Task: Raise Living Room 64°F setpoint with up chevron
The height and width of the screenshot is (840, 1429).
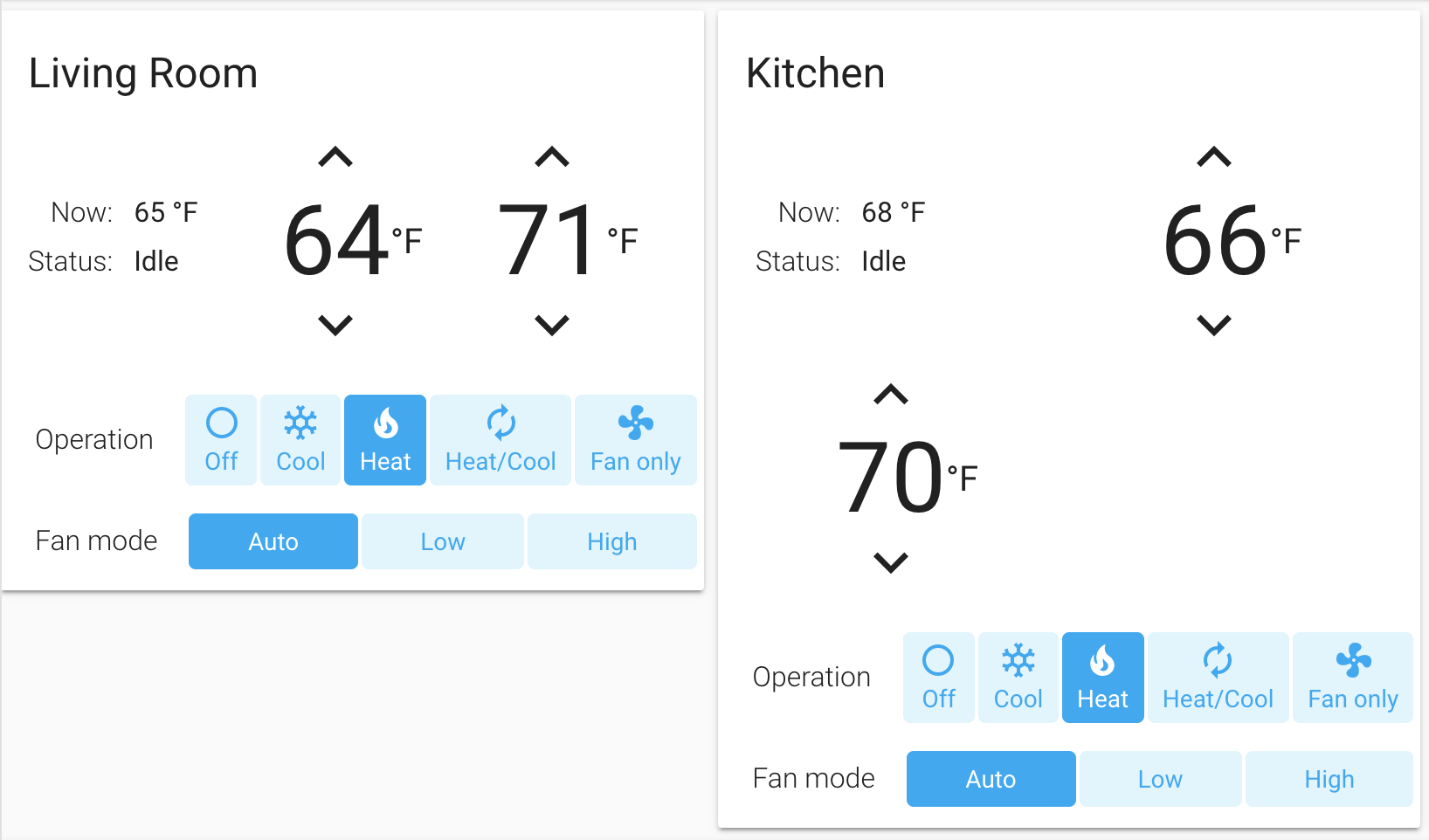Action: tap(335, 157)
